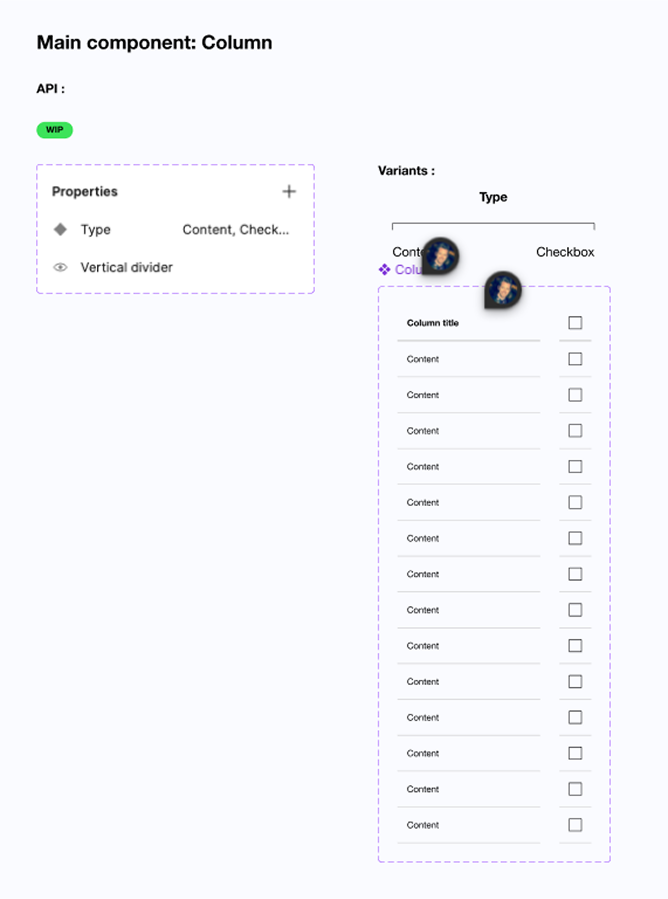
Task: Select the Checkbox variant label
Action: click(565, 252)
